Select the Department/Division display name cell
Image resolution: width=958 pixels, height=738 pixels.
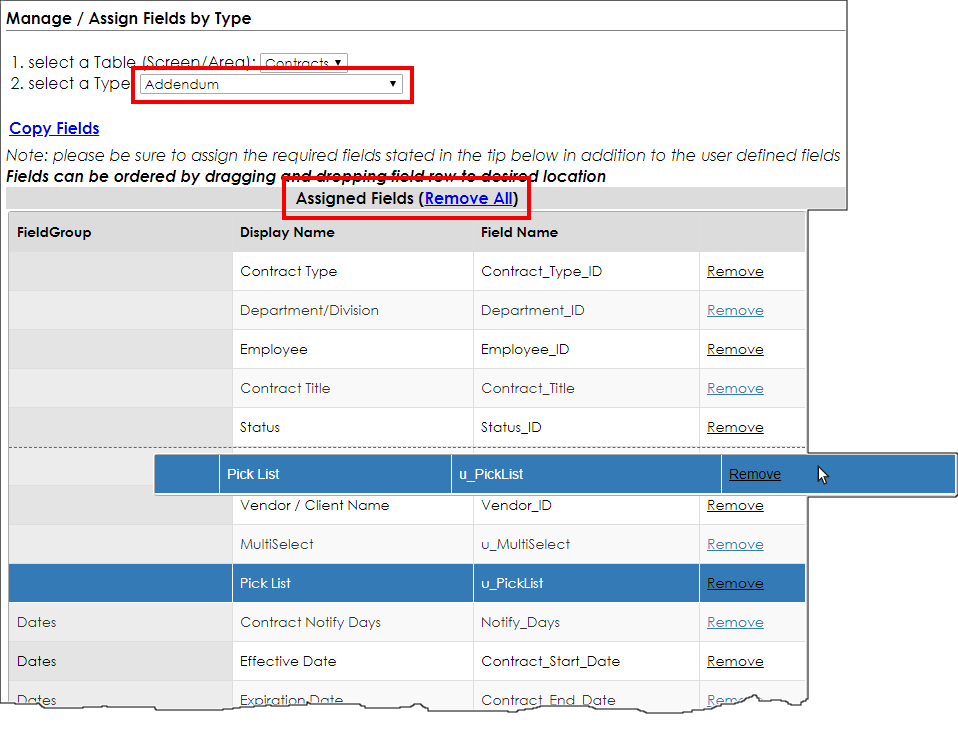(353, 310)
